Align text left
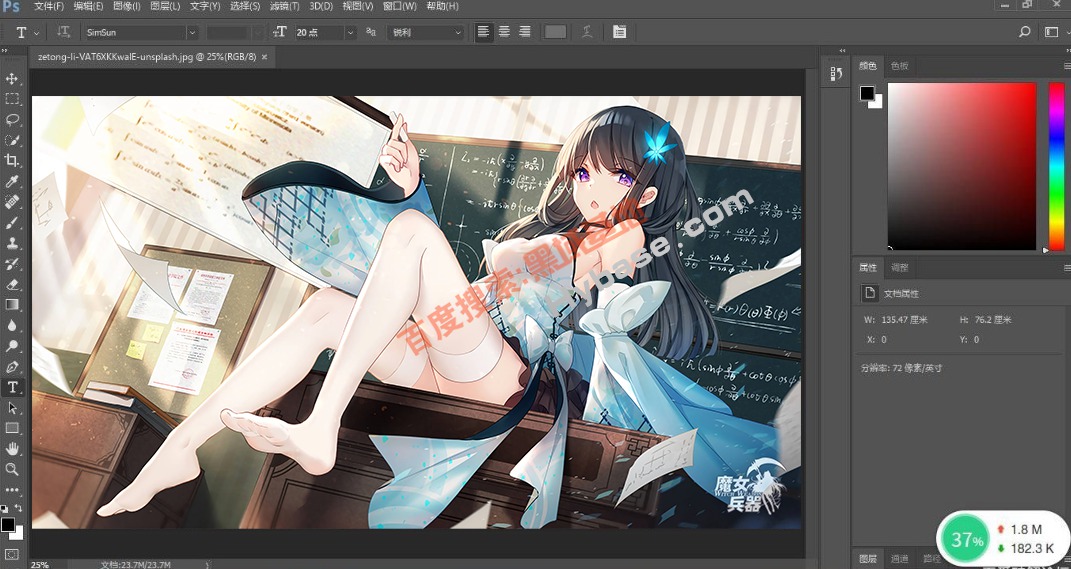 (484, 32)
